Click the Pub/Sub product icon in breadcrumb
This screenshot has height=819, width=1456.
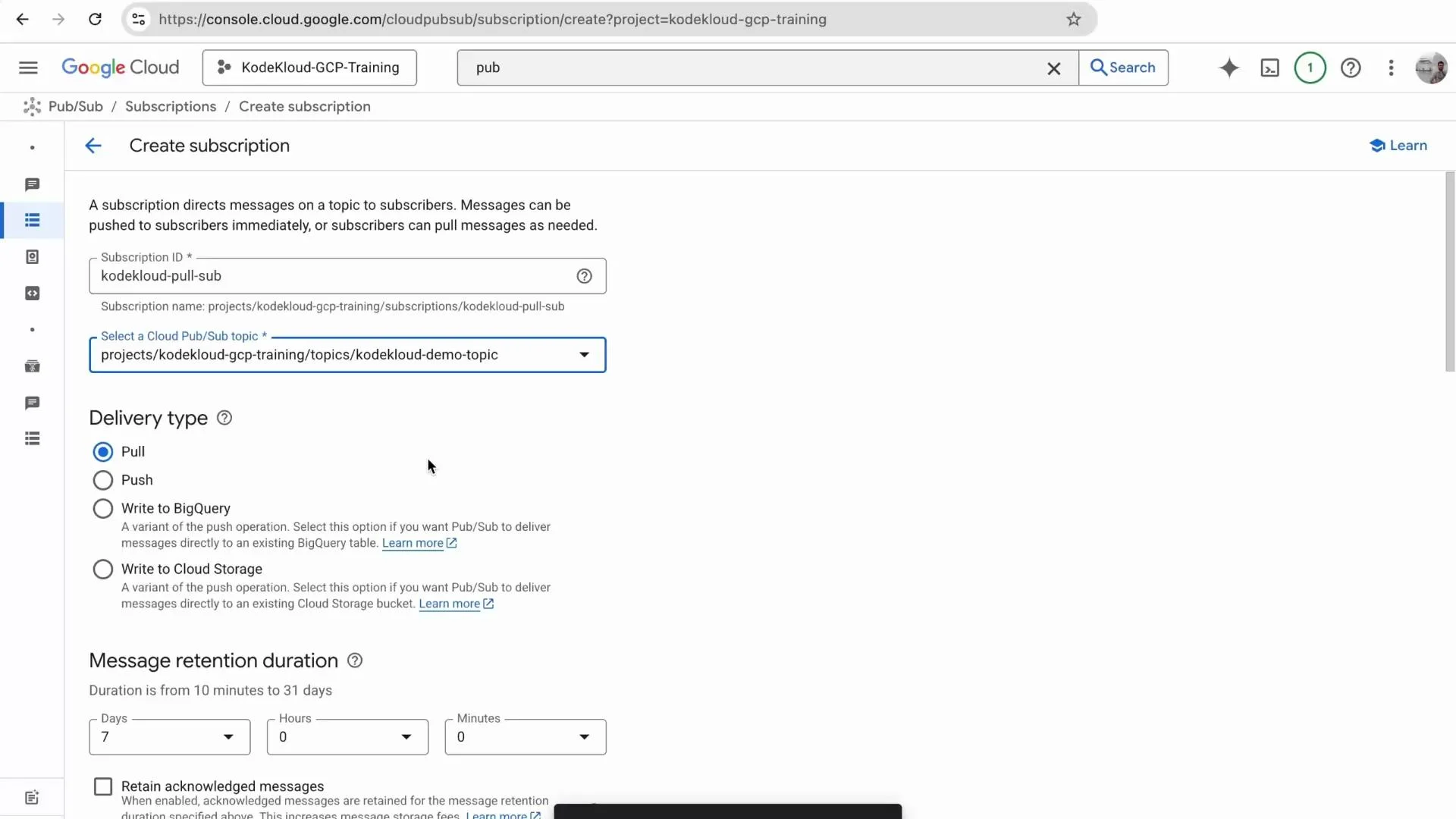coord(32,107)
